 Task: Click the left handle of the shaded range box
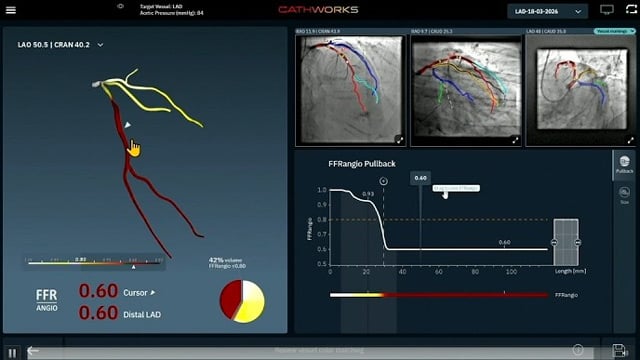tap(554, 242)
